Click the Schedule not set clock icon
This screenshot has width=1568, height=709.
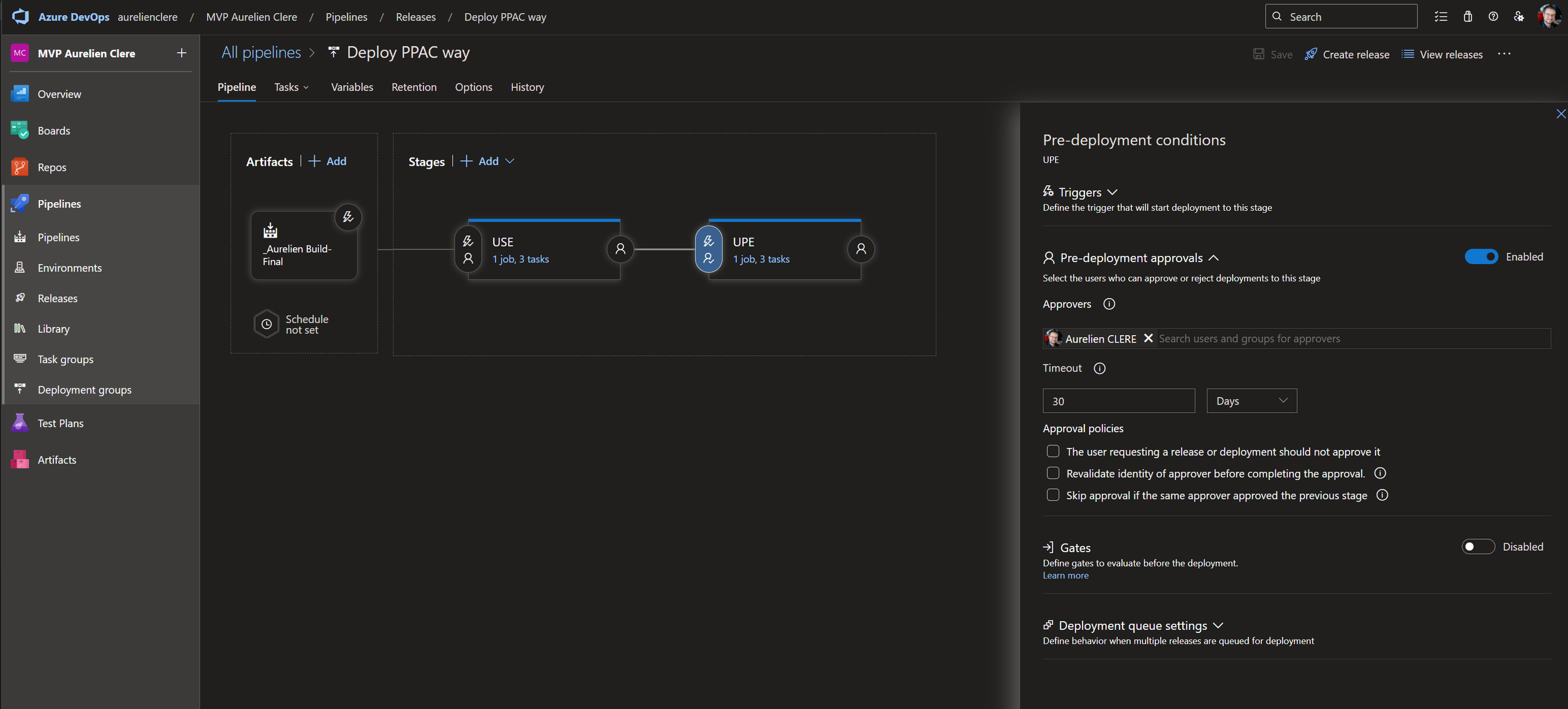[x=267, y=324]
